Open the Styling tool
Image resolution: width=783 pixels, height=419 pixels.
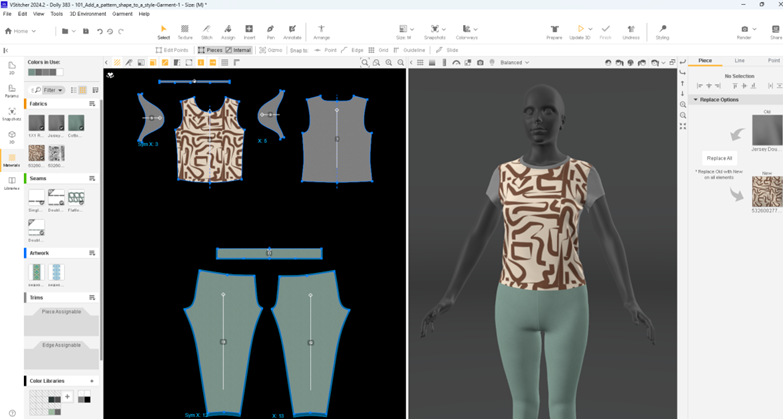662,31
